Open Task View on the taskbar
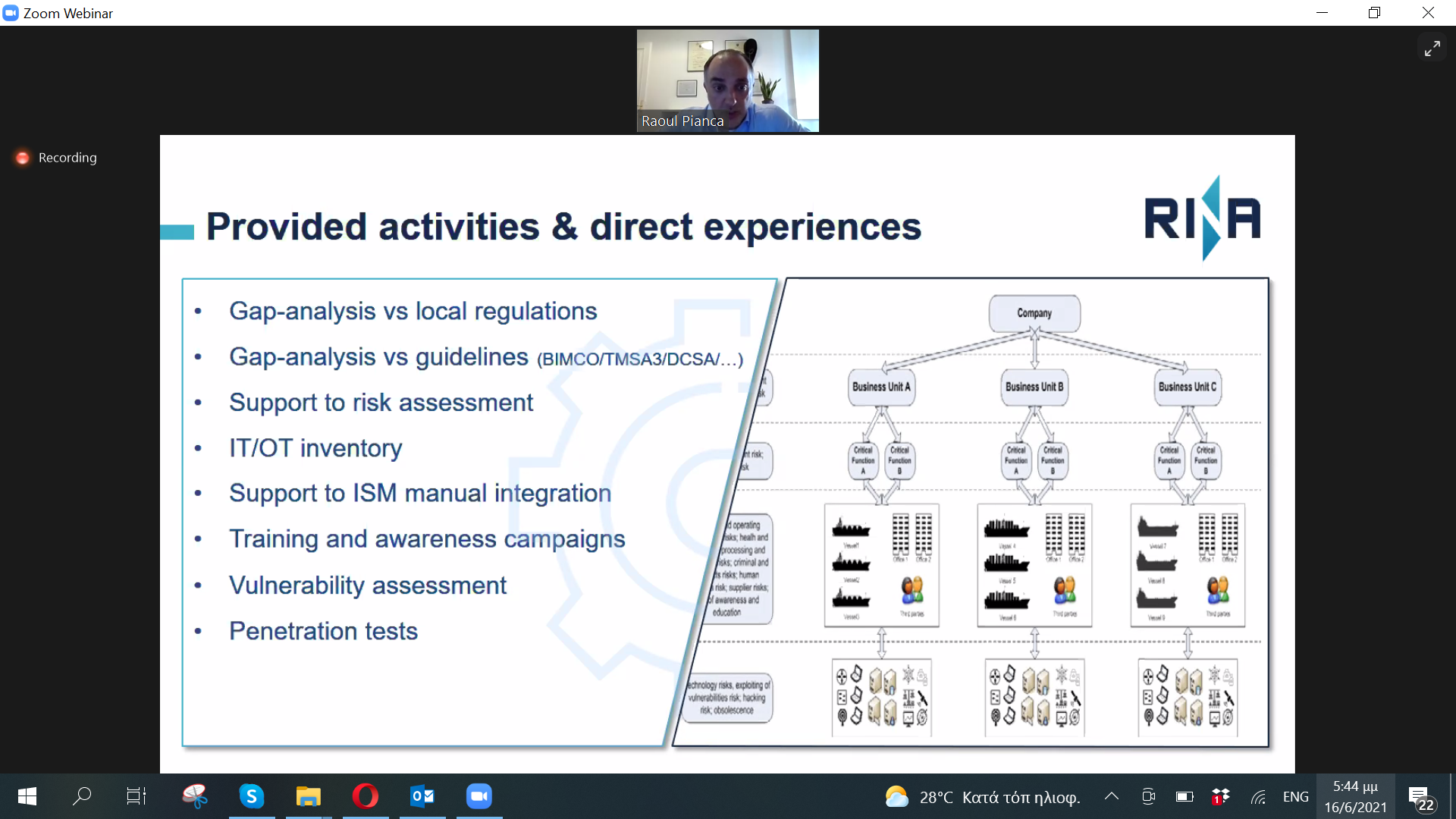The image size is (1456, 819). click(136, 796)
